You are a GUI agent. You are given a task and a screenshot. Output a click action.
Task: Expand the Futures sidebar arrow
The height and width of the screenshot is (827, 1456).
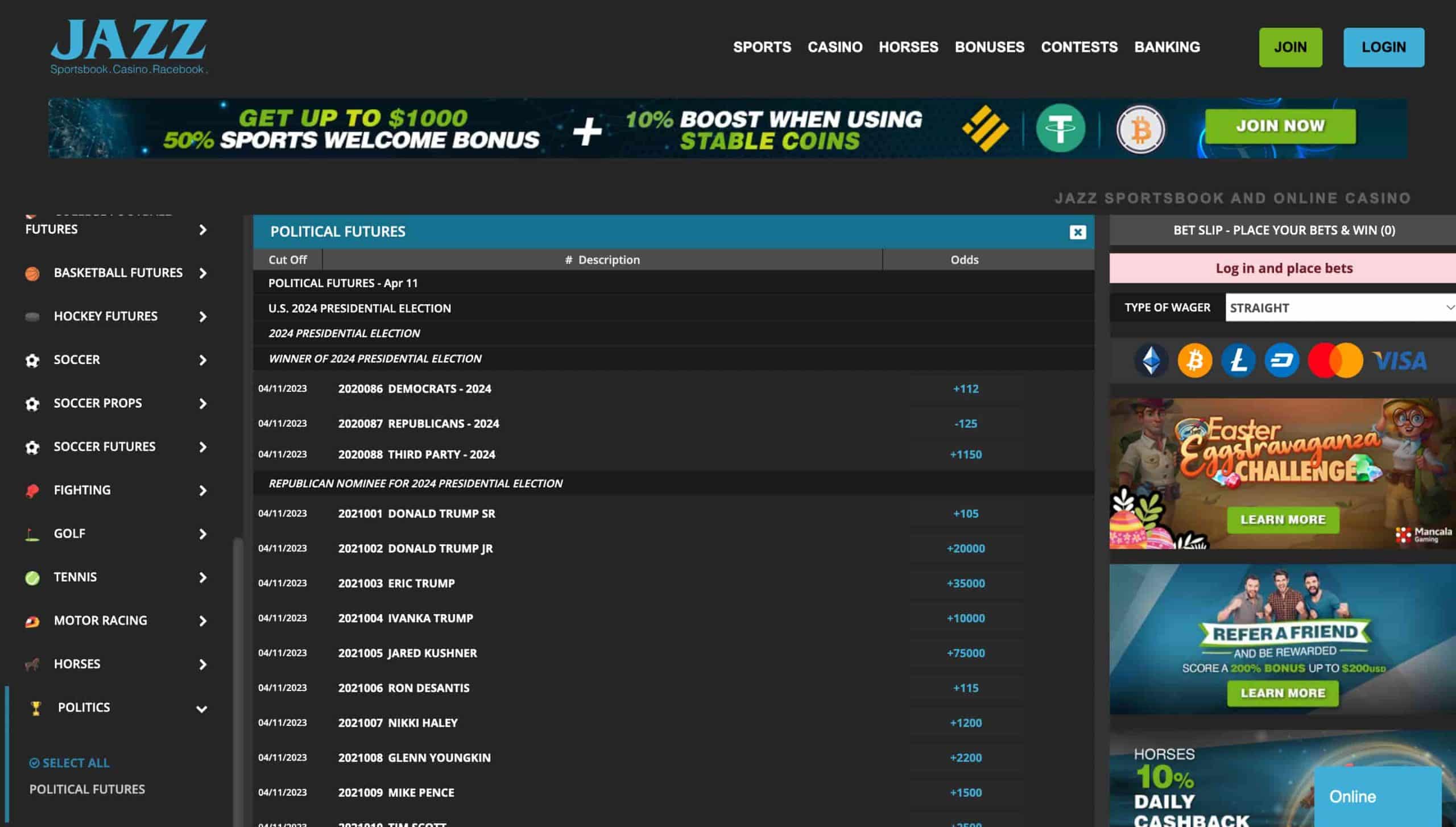pos(202,230)
